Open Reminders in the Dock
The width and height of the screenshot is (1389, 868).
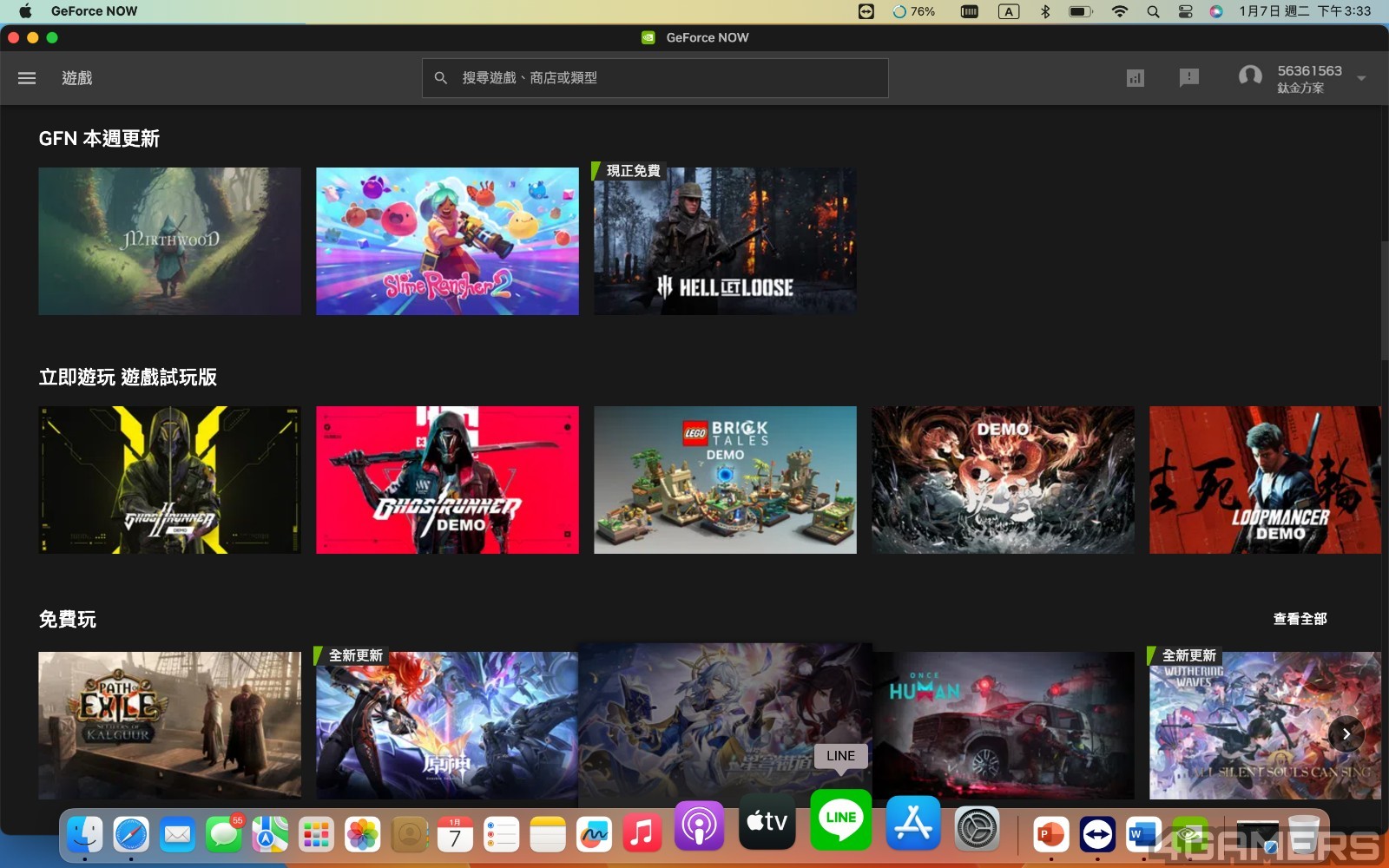point(501,834)
